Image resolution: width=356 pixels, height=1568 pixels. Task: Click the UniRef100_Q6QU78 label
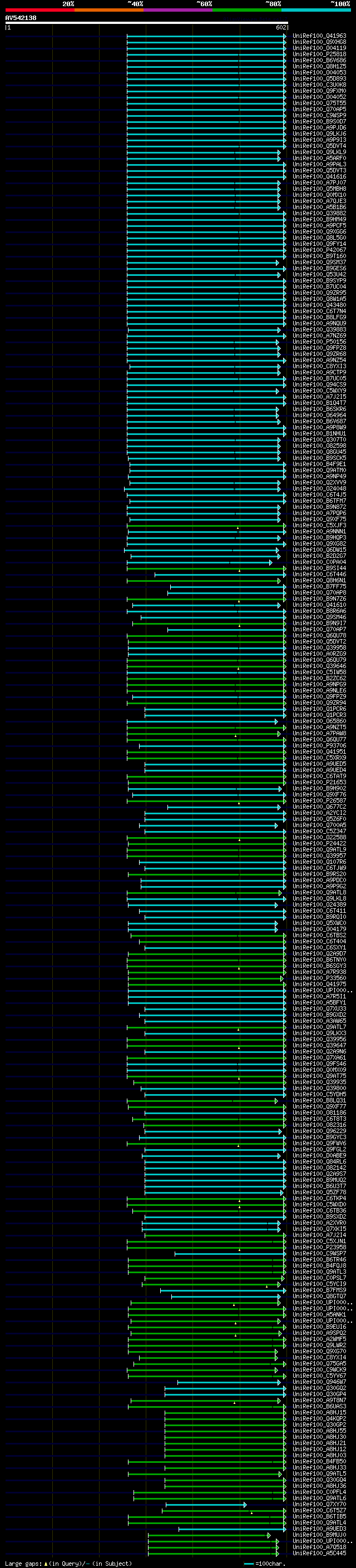319,635
